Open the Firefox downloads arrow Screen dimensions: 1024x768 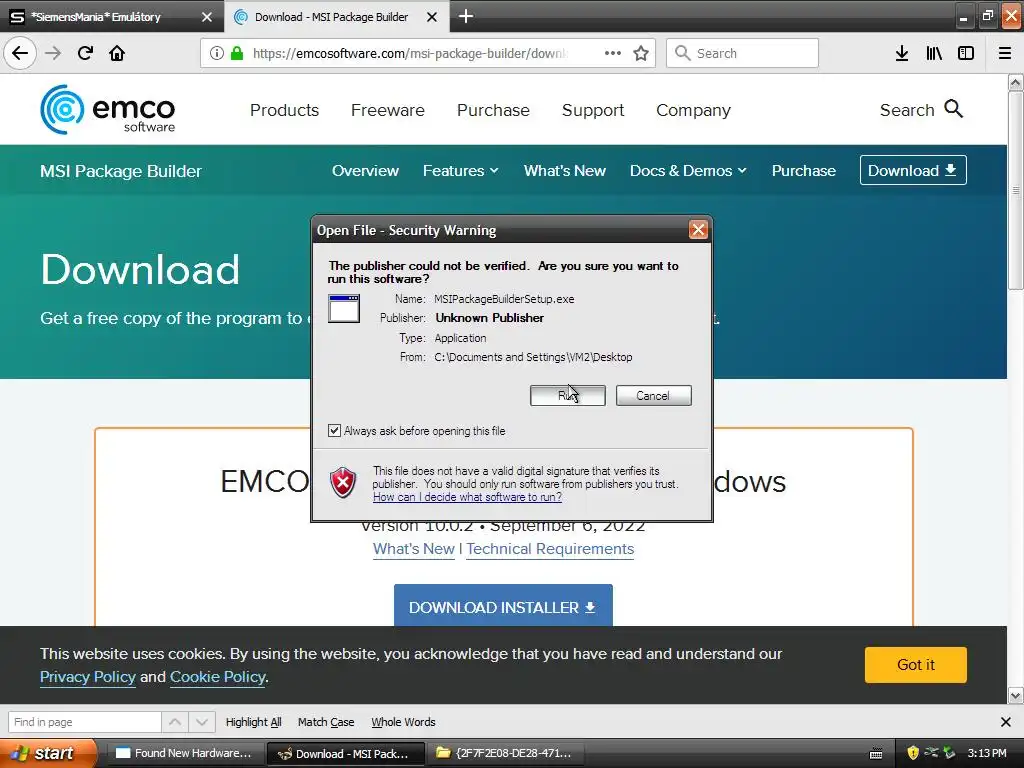click(902, 53)
